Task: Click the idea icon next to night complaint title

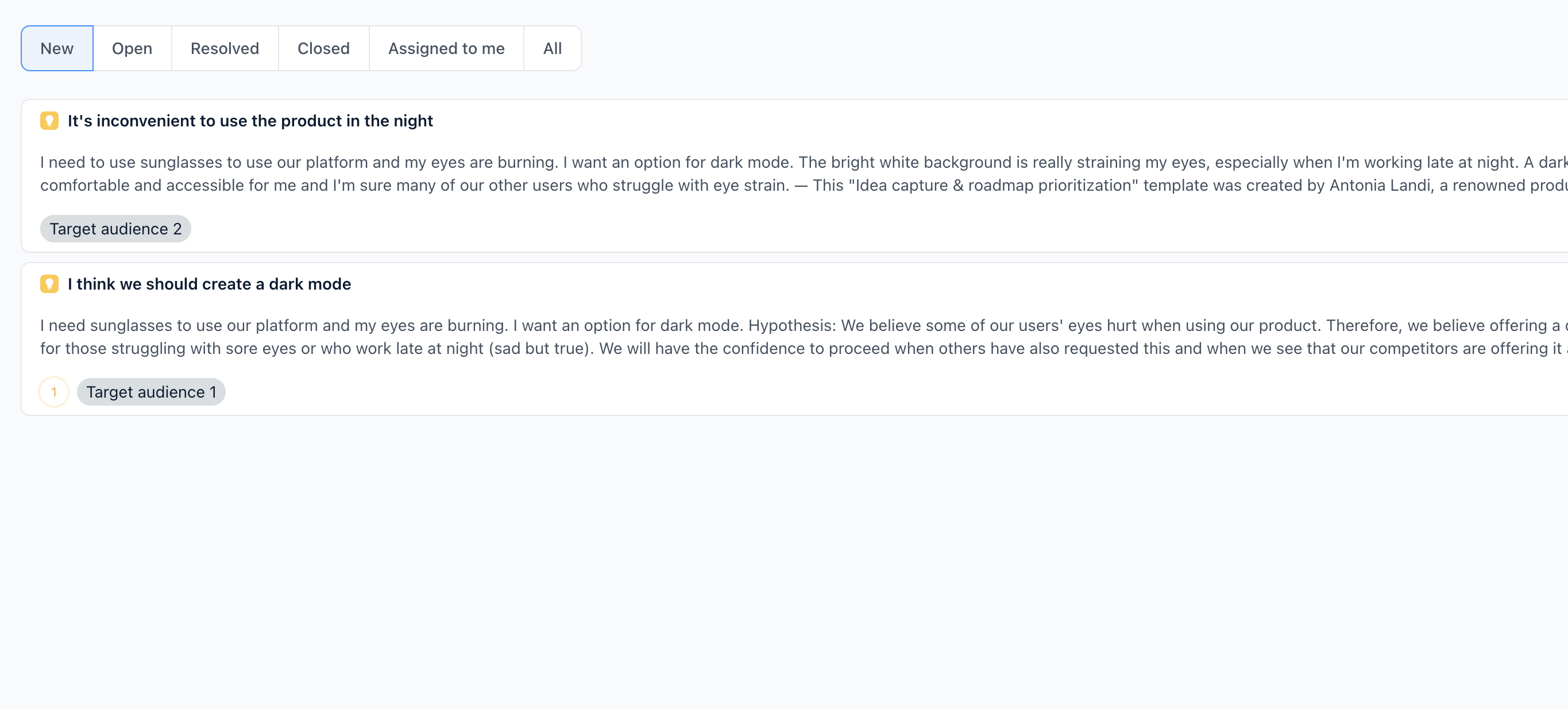Action: pos(49,121)
